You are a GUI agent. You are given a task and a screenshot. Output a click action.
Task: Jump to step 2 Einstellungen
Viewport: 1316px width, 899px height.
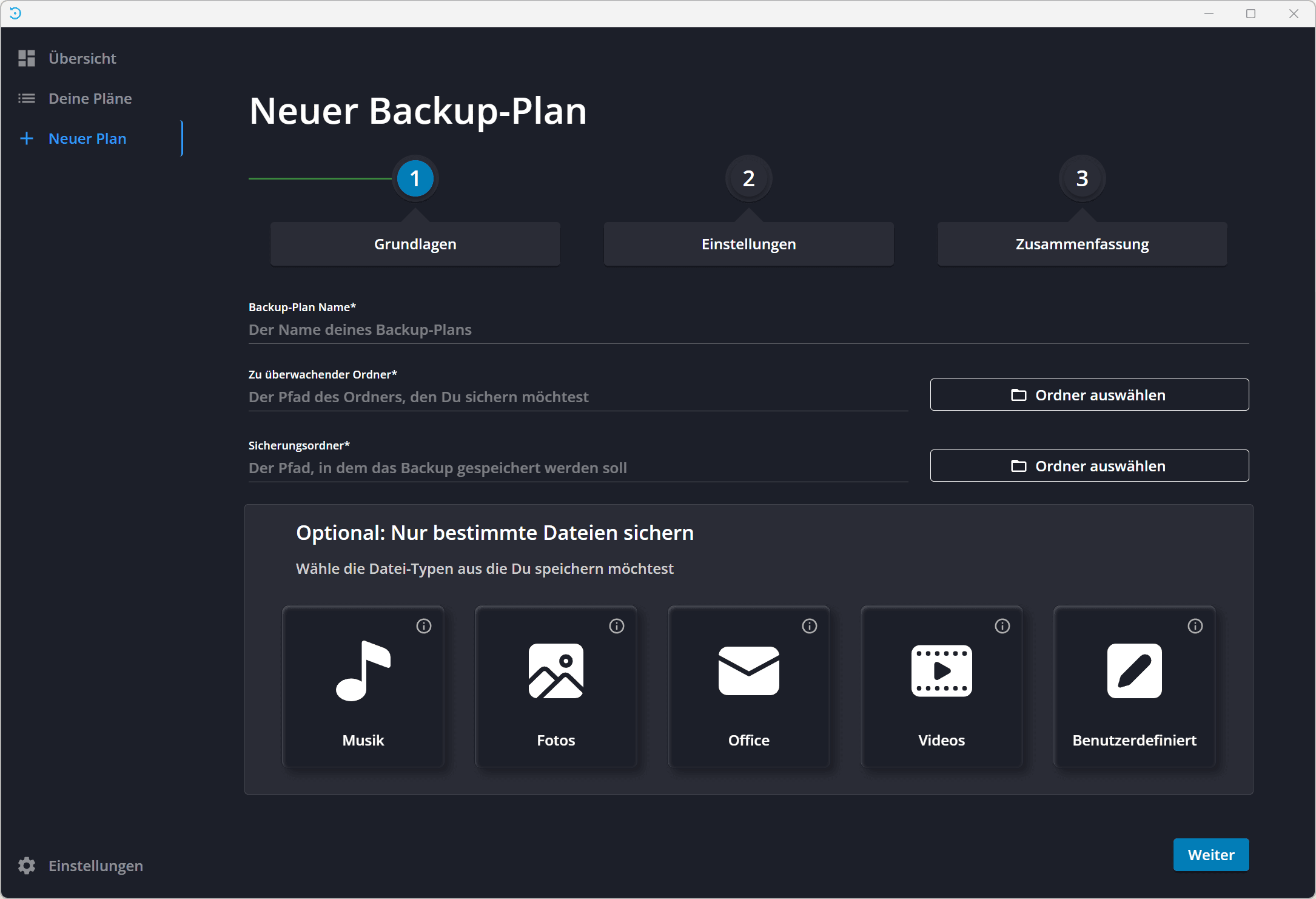click(749, 179)
